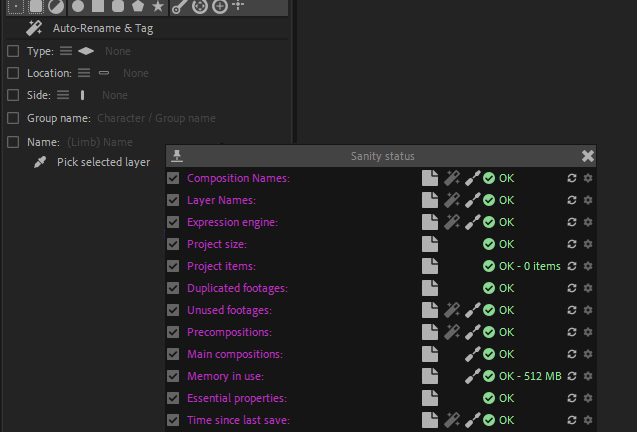The width and height of the screenshot is (637, 432).
Task: Open the Type list menu
Action: [66, 51]
